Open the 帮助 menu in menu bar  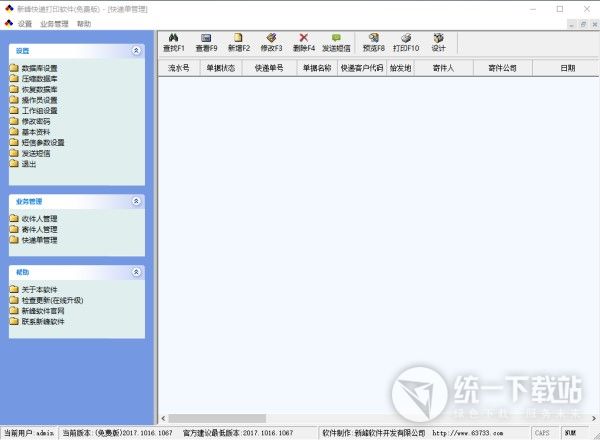(84, 23)
